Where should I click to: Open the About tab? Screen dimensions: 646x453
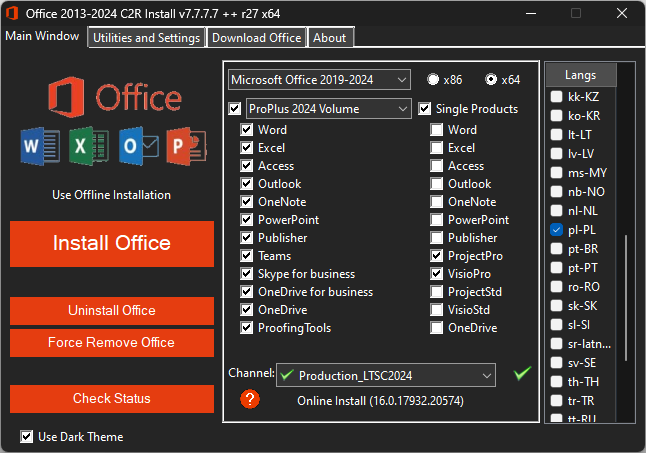click(x=330, y=37)
